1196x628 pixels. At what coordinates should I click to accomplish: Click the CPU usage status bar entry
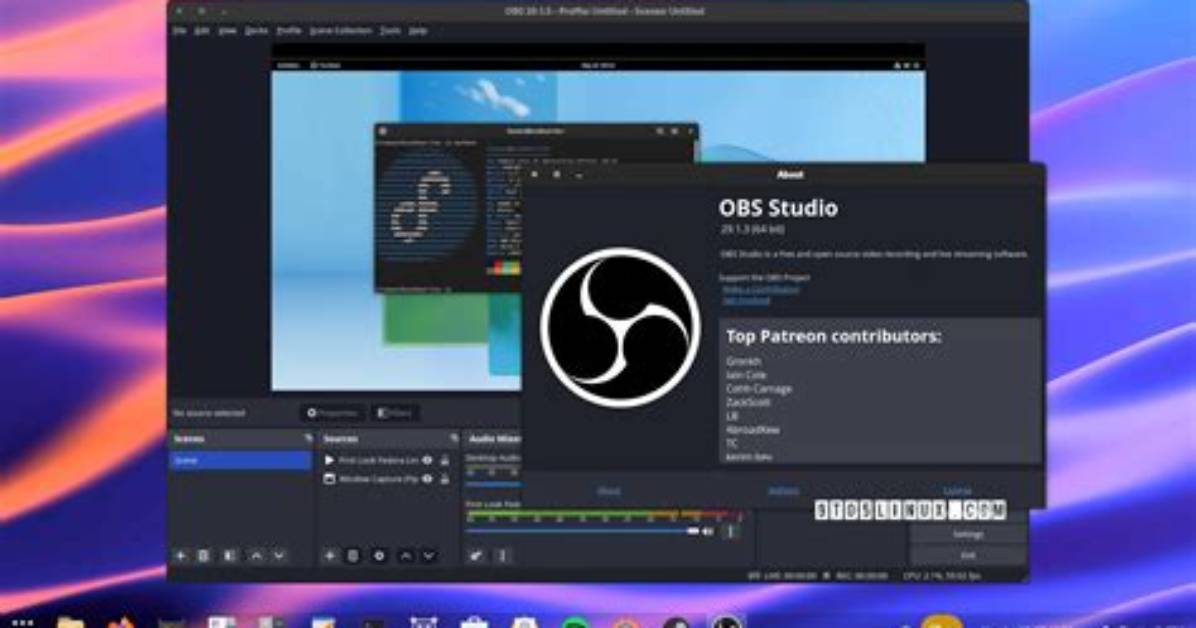tap(942, 575)
